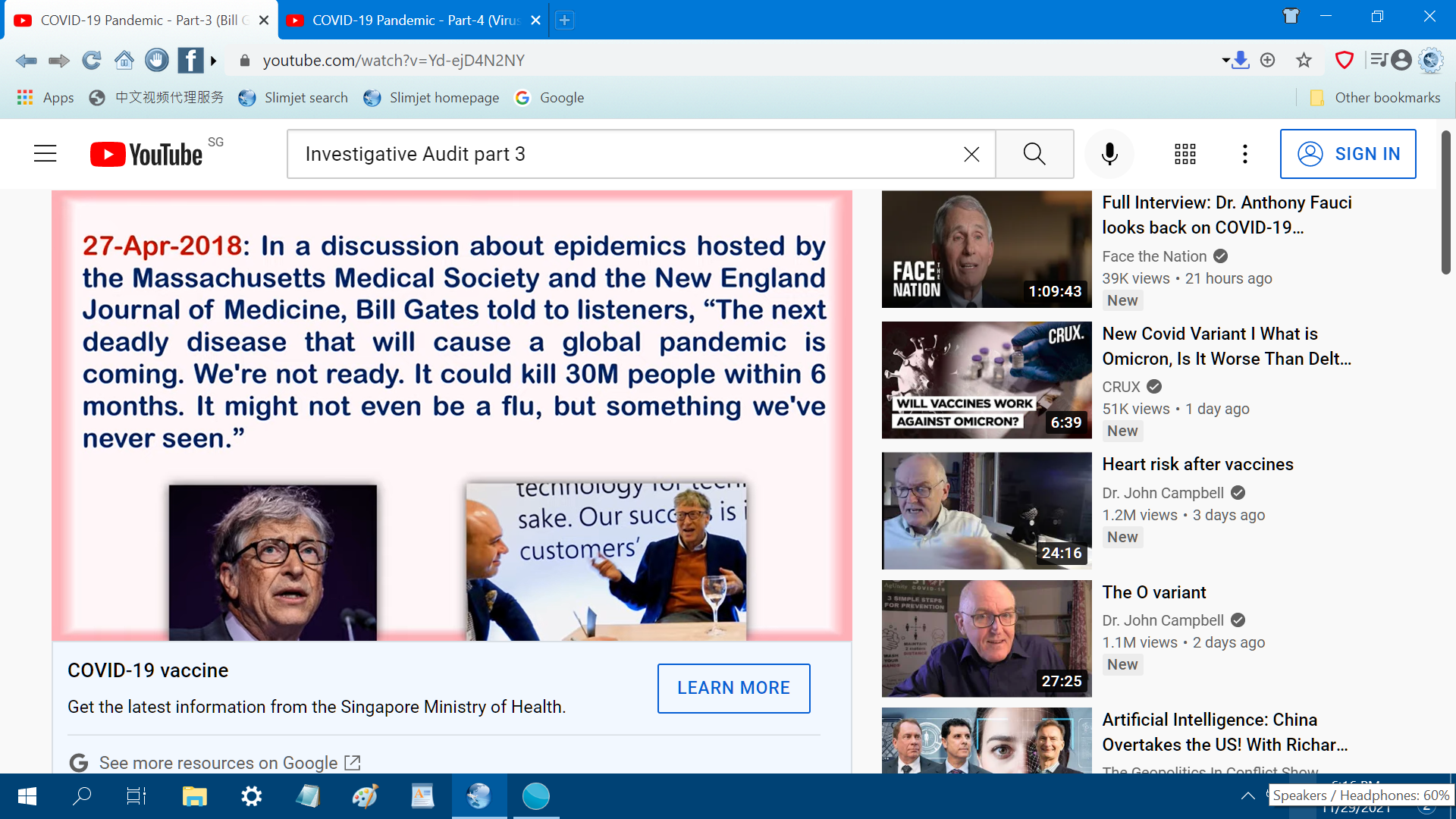Go forward with the browser forward arrow
This screenshot has height=819, width=1456.
click(59, 61)
